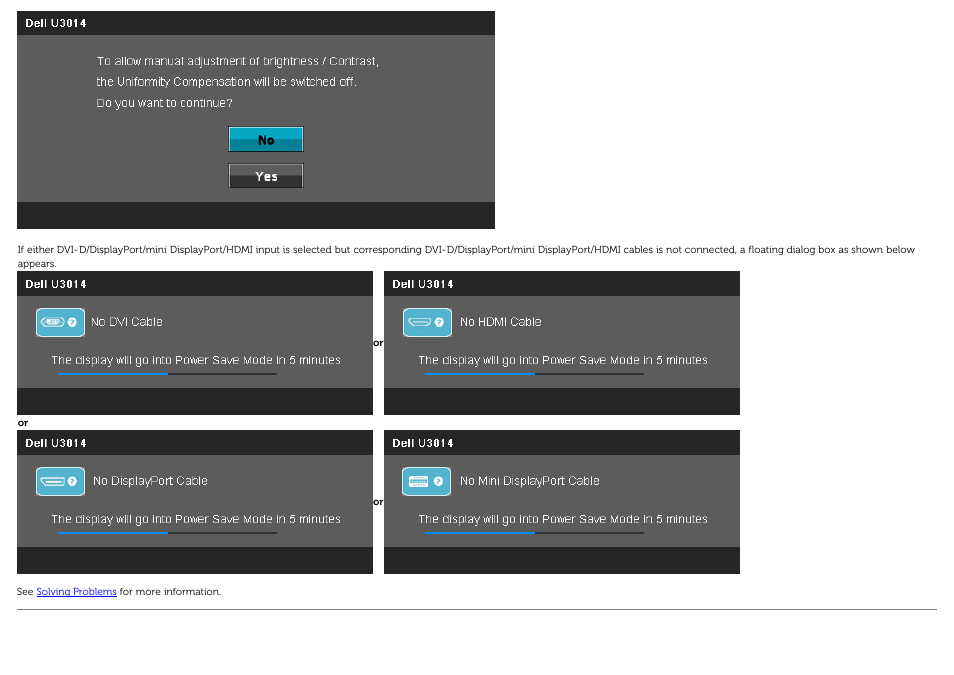Click the progress bar under No Mini DisplayPort Cable

[x=534, y=533]
